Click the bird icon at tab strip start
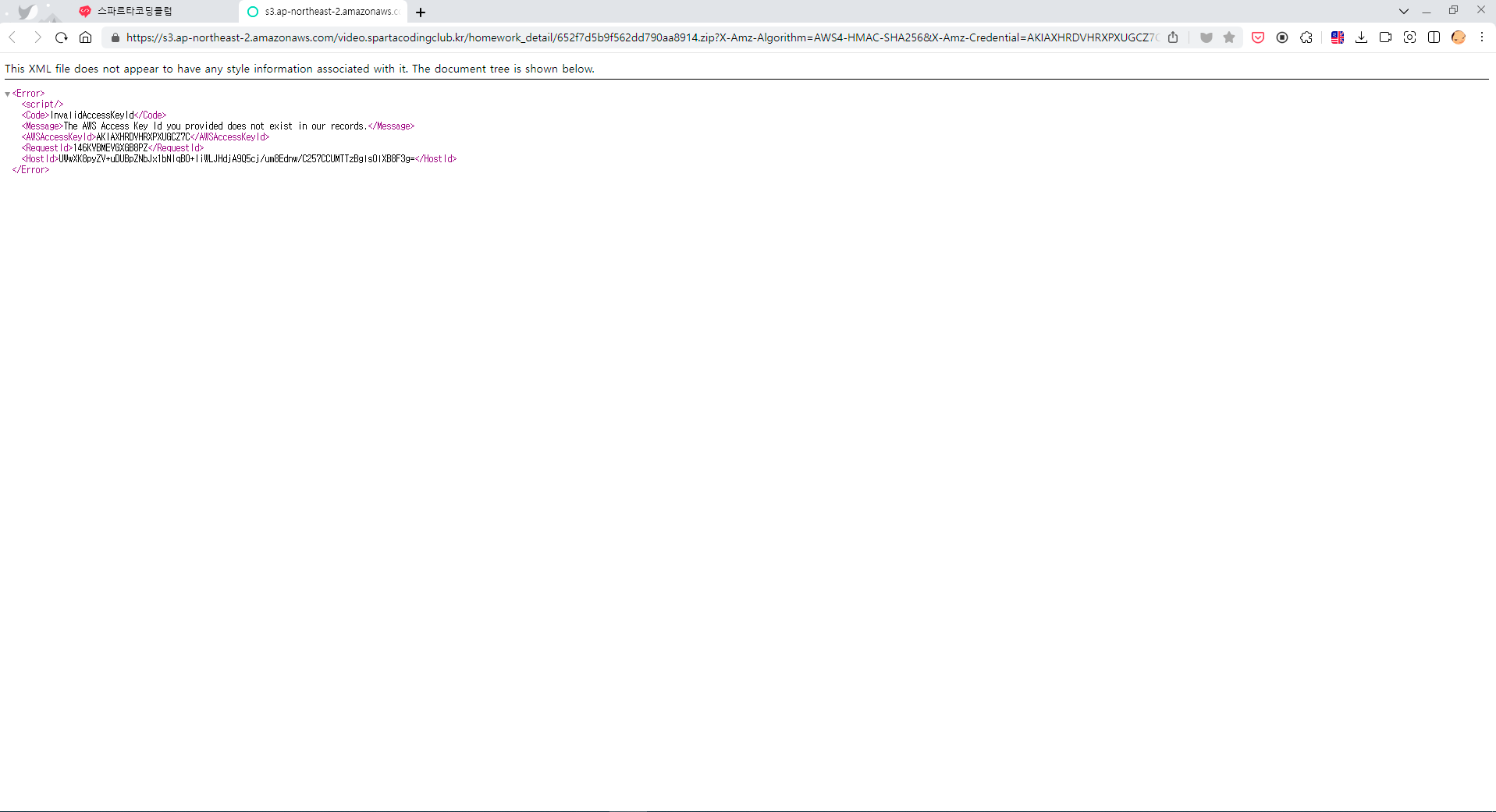The width and height of the screenshot is (1496, 812). point(27,12)
